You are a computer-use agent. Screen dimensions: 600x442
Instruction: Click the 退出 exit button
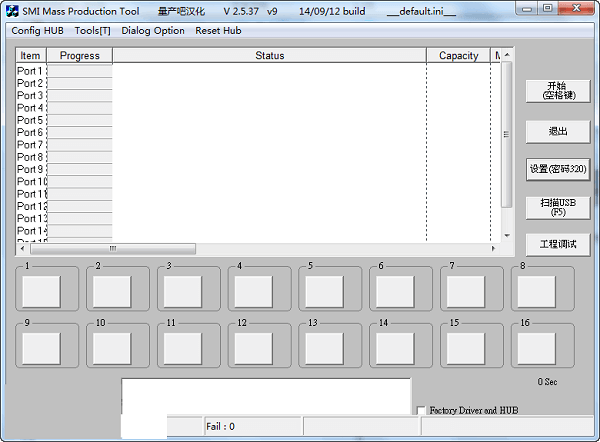[557, 131]
